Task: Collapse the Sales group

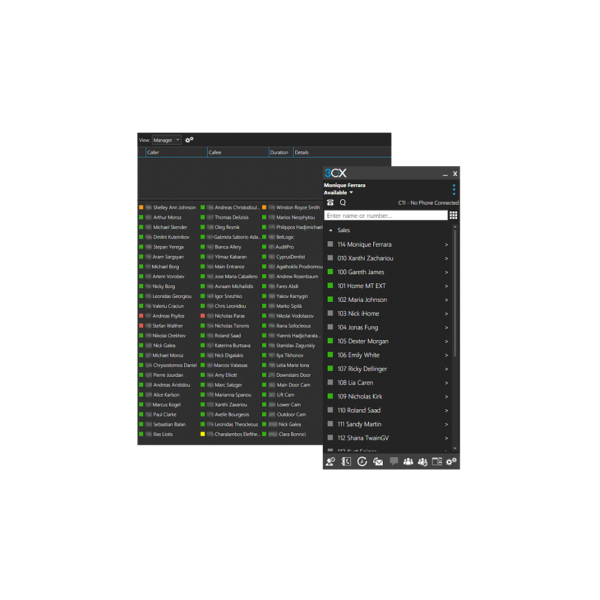Action: [331, 230]
